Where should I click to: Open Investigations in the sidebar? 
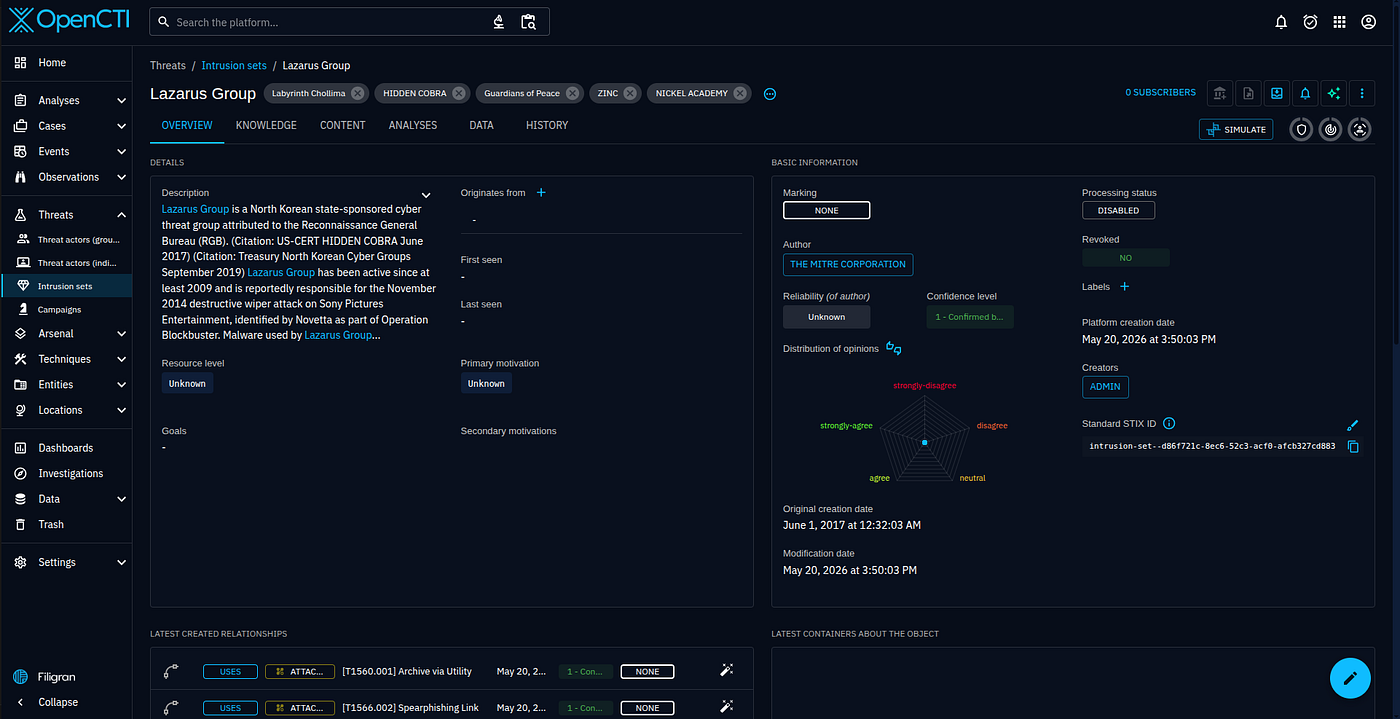[x=66, y=474]
